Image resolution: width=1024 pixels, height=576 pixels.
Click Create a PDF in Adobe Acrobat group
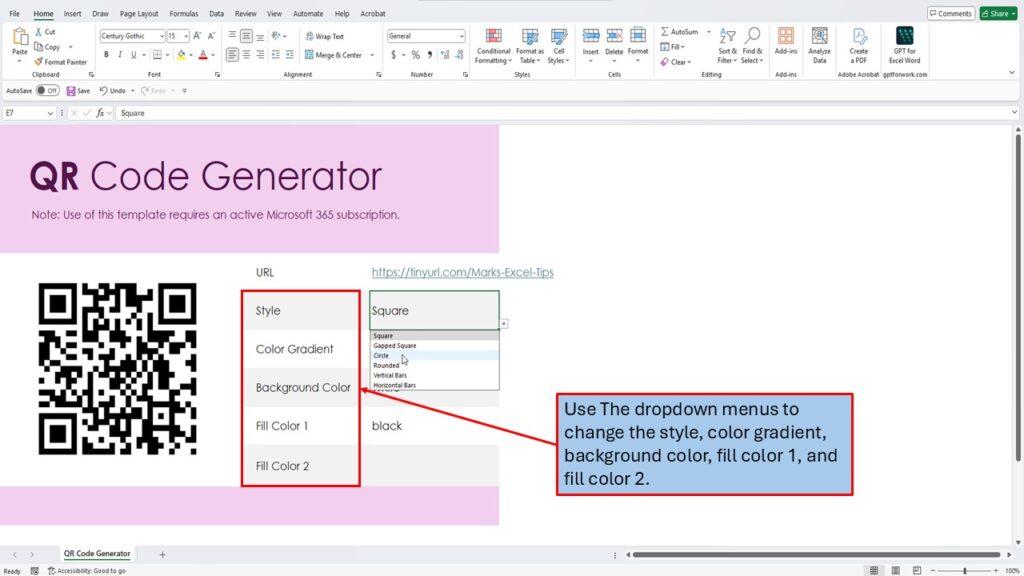(859, 45)
